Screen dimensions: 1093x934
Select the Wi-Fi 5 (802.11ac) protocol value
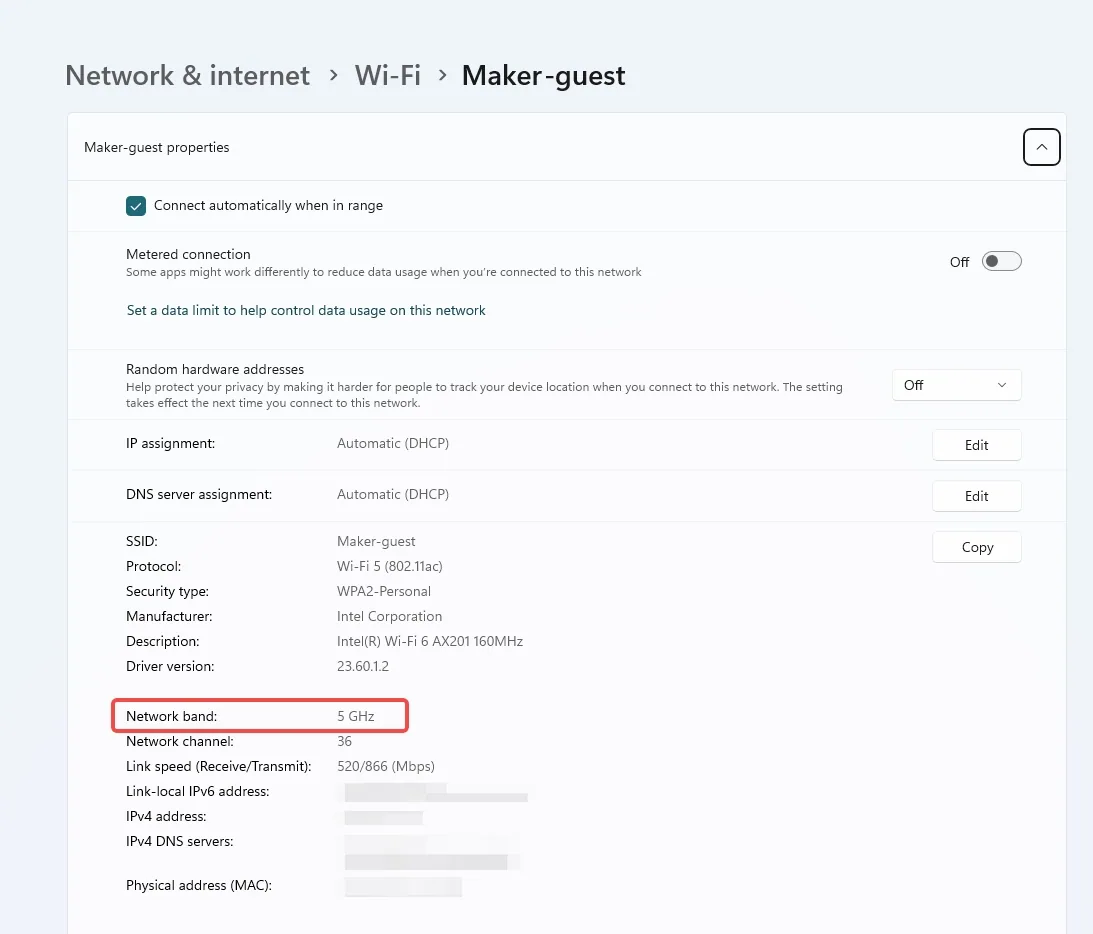tap(390, 566)
